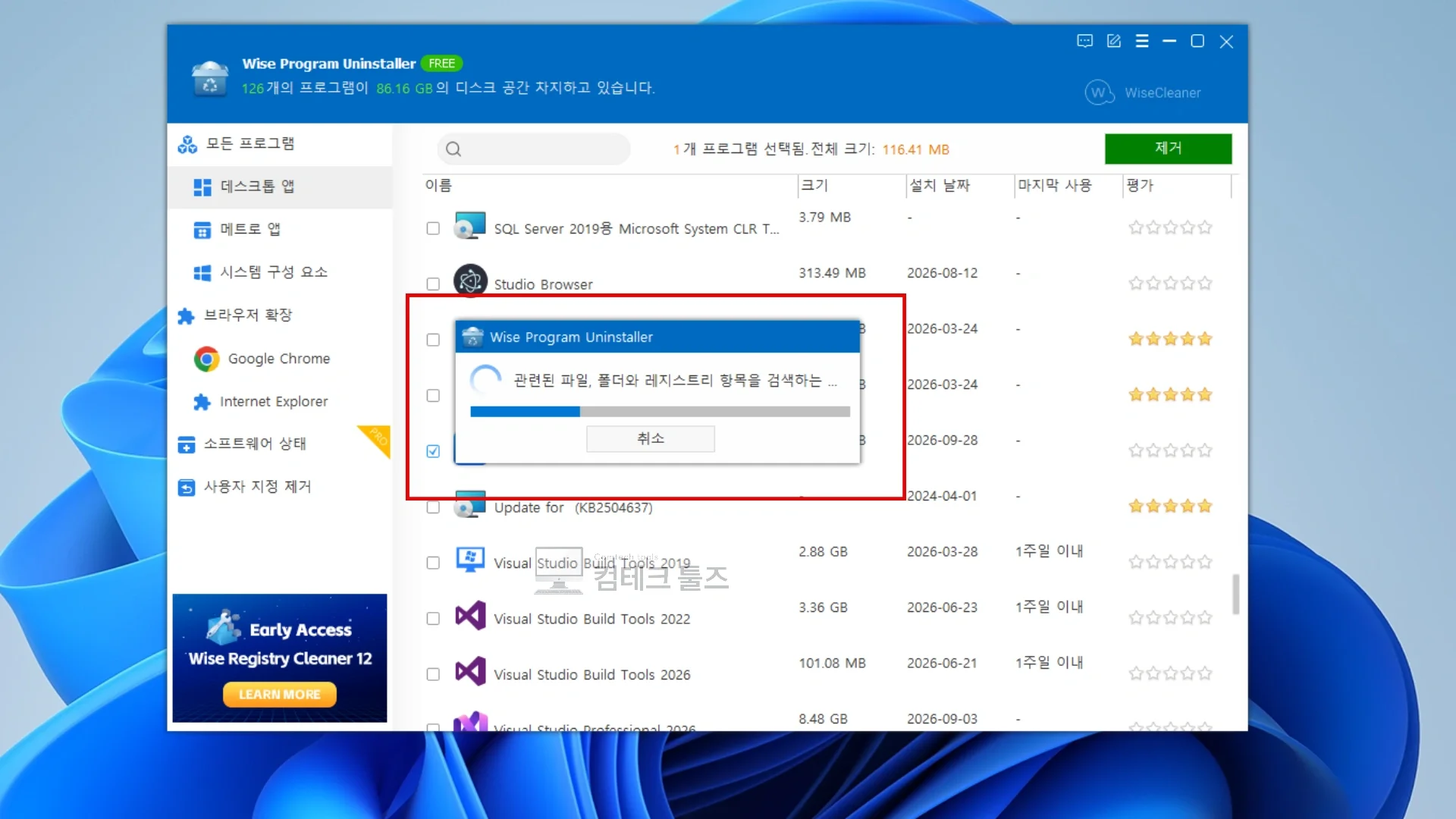Click 취소 to cancel the scan
This screenshot has height=819, width=1456.
pyautogui.click(x=651, y=438)
